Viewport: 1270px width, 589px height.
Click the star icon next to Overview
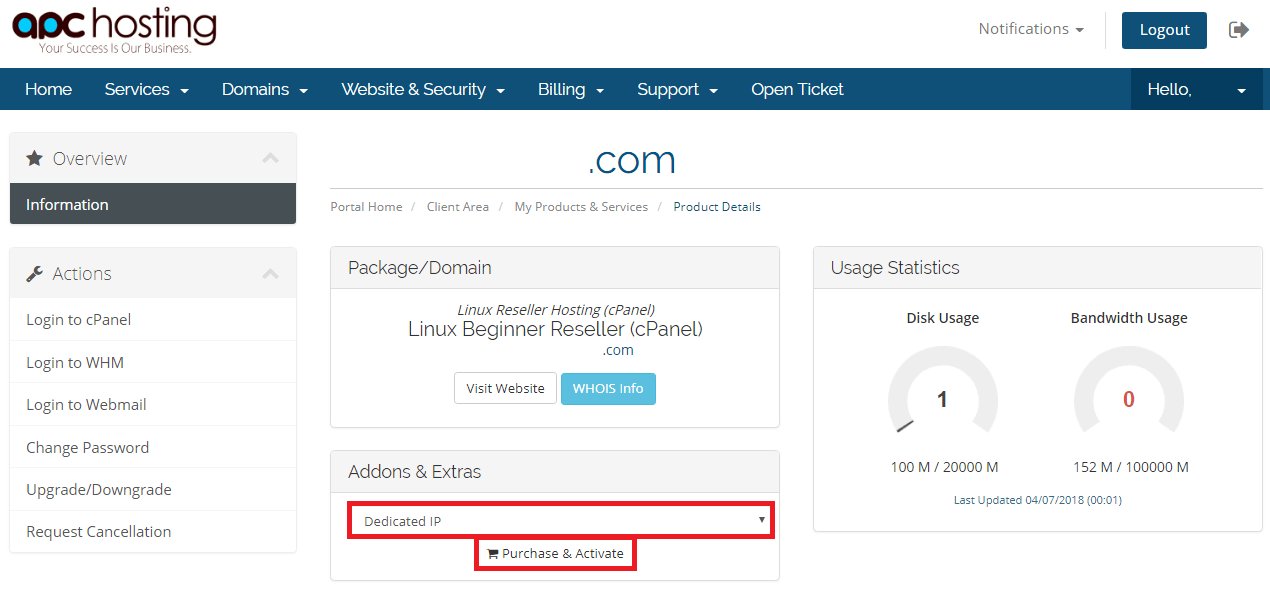pos(35,158)
